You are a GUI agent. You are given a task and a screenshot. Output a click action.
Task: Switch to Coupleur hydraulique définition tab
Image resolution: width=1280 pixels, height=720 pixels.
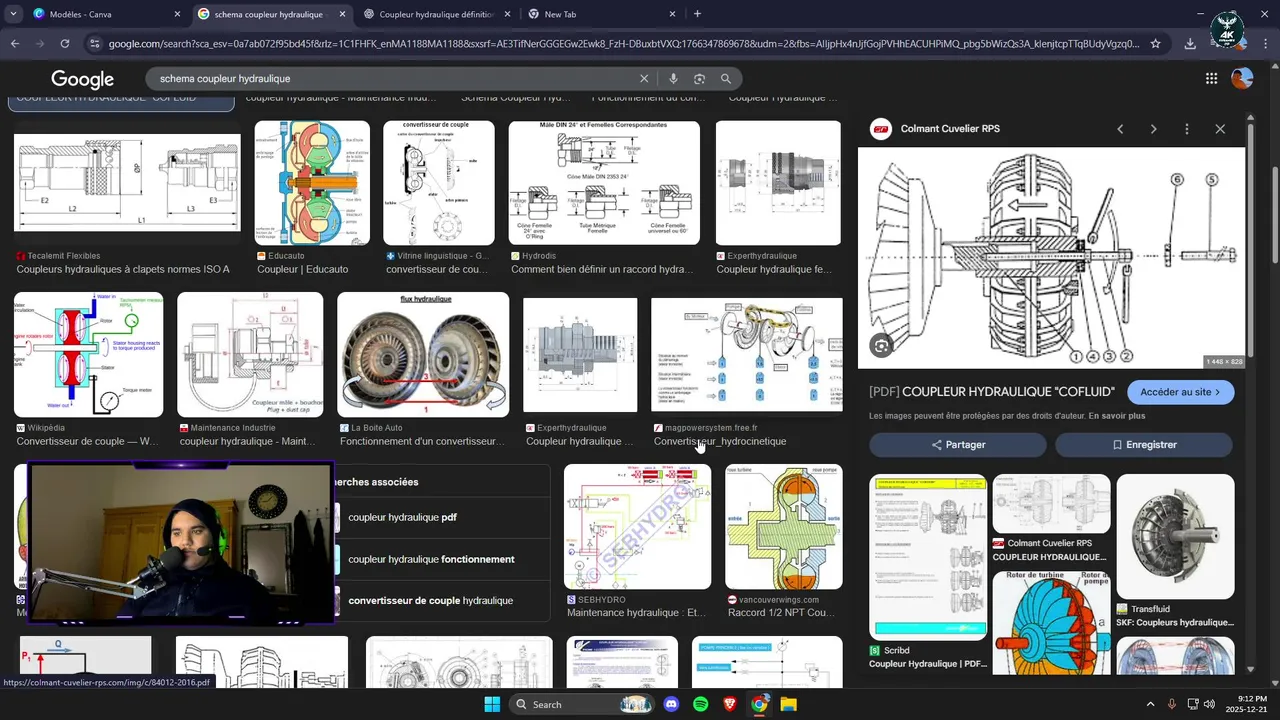(x=436, y=14)
